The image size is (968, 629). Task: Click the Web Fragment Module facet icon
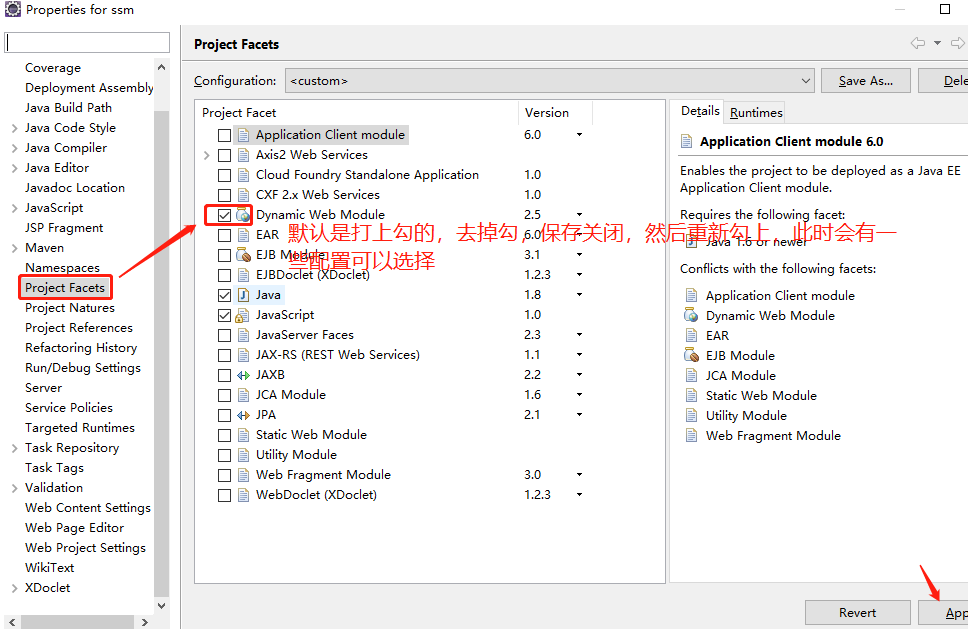[243, 475]
